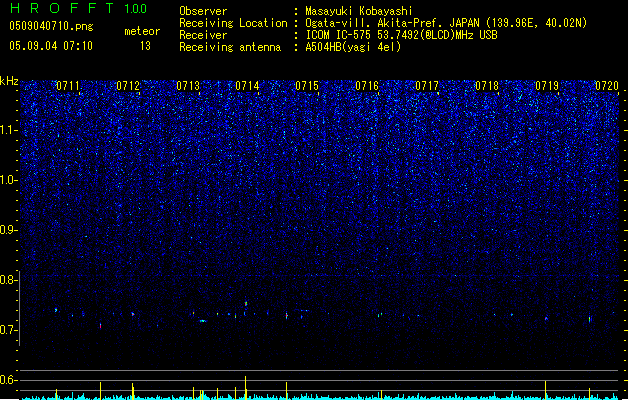Click the Receiver label
This screenshot has width=629, height=400.
(x=203, y=35)
